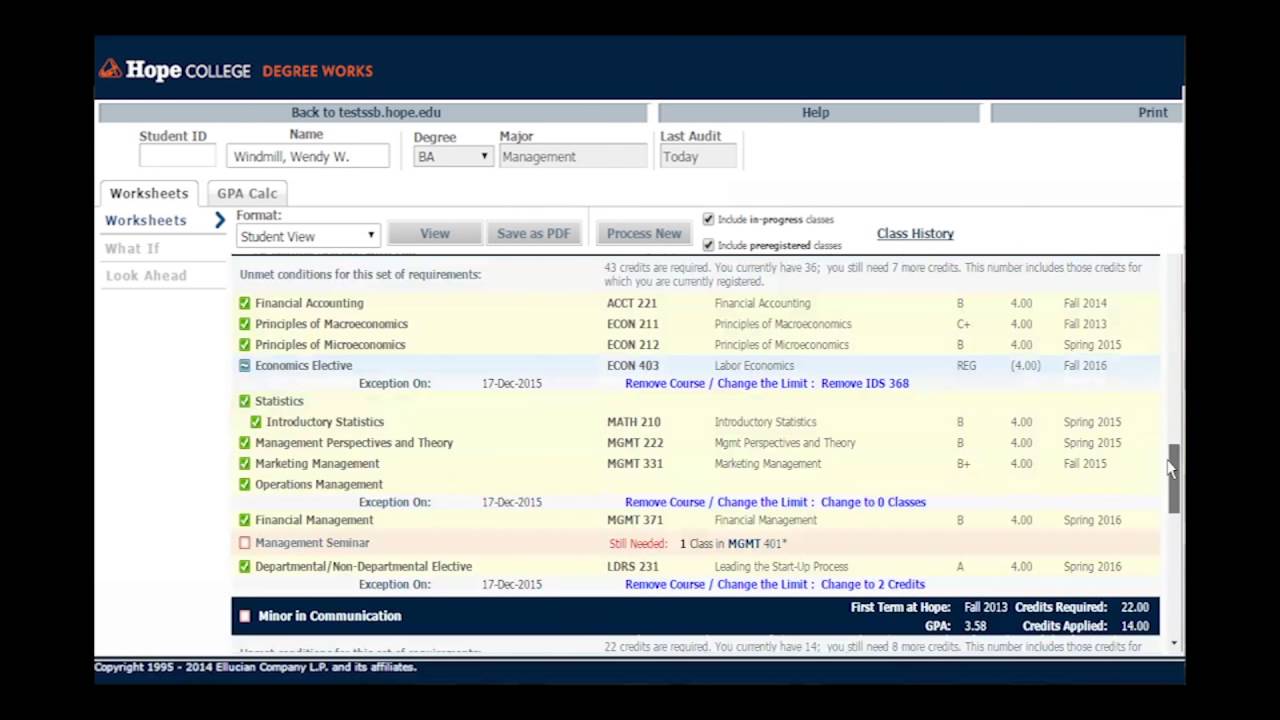Click course code MGMT 331
This screenshot has width=1280, height=720.
tap(635, 464)
